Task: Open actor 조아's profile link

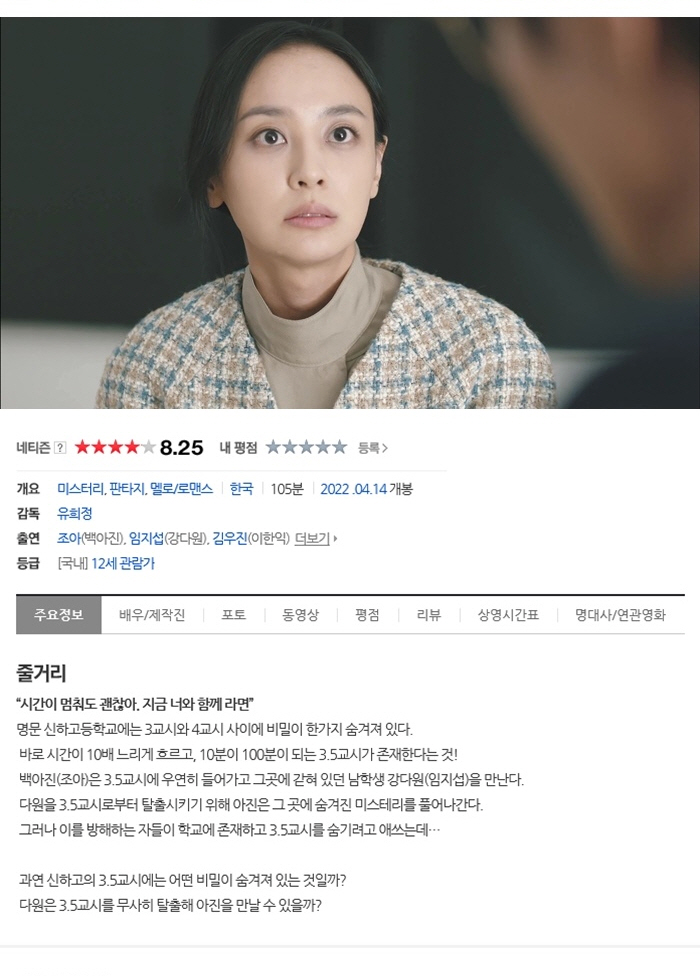Action: tap(69, 538)
